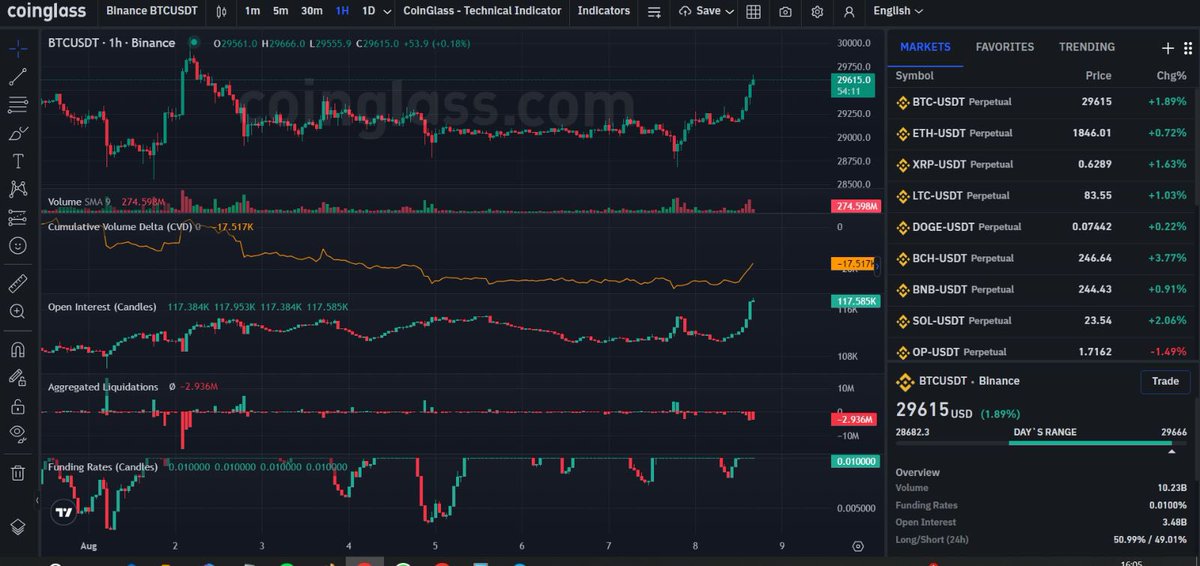
Task: Switch to the TRENDING tab
Action: point(1087,47)
